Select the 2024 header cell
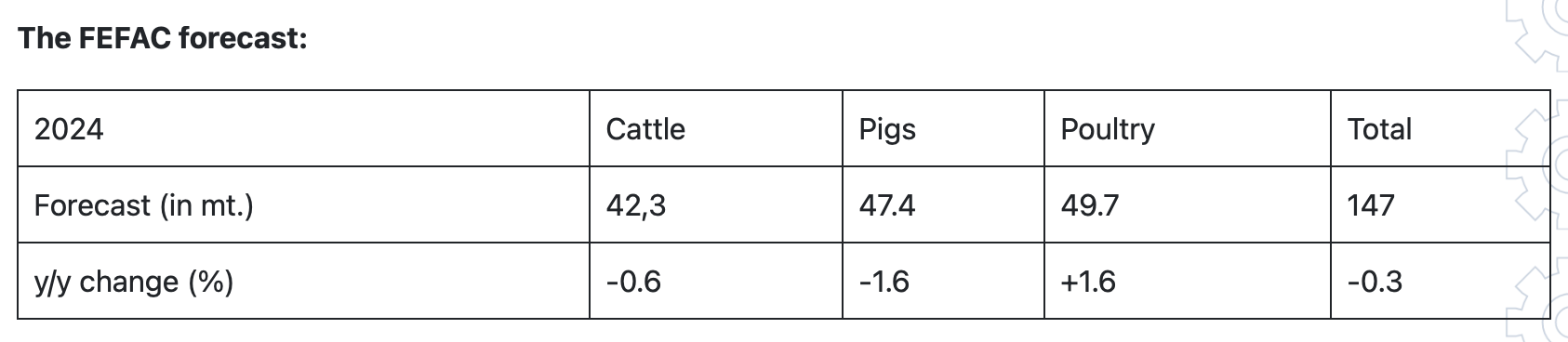1568x342 pixels. [x=303, y=128]
